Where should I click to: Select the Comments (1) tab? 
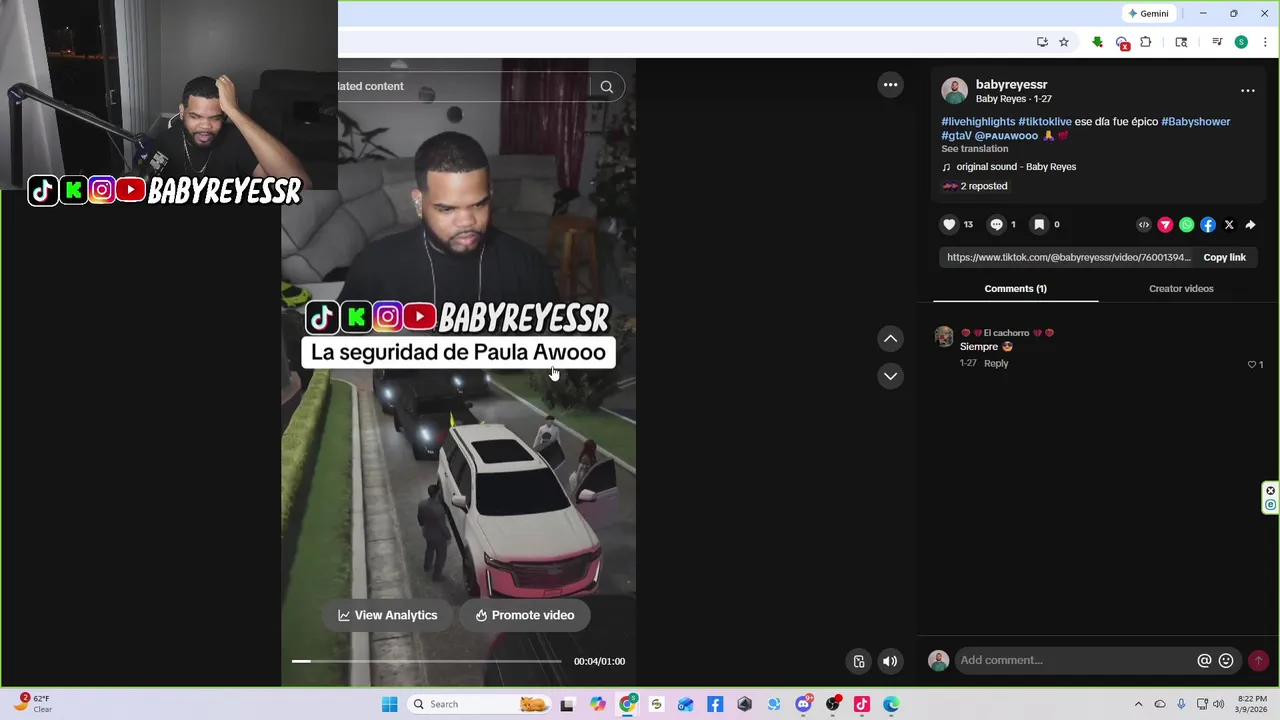(1015, 289)
